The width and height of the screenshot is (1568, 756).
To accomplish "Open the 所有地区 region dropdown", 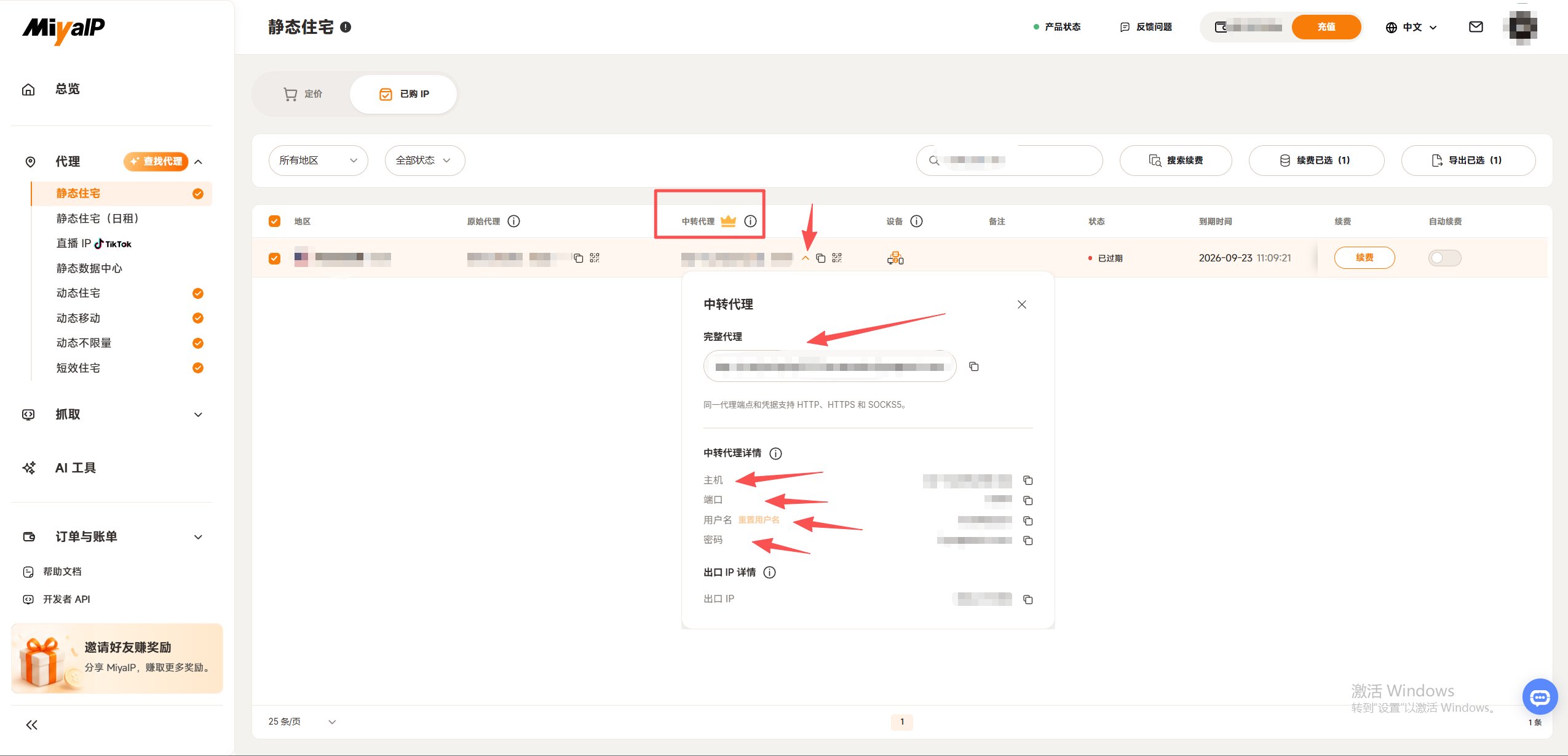I will (318, 161).
